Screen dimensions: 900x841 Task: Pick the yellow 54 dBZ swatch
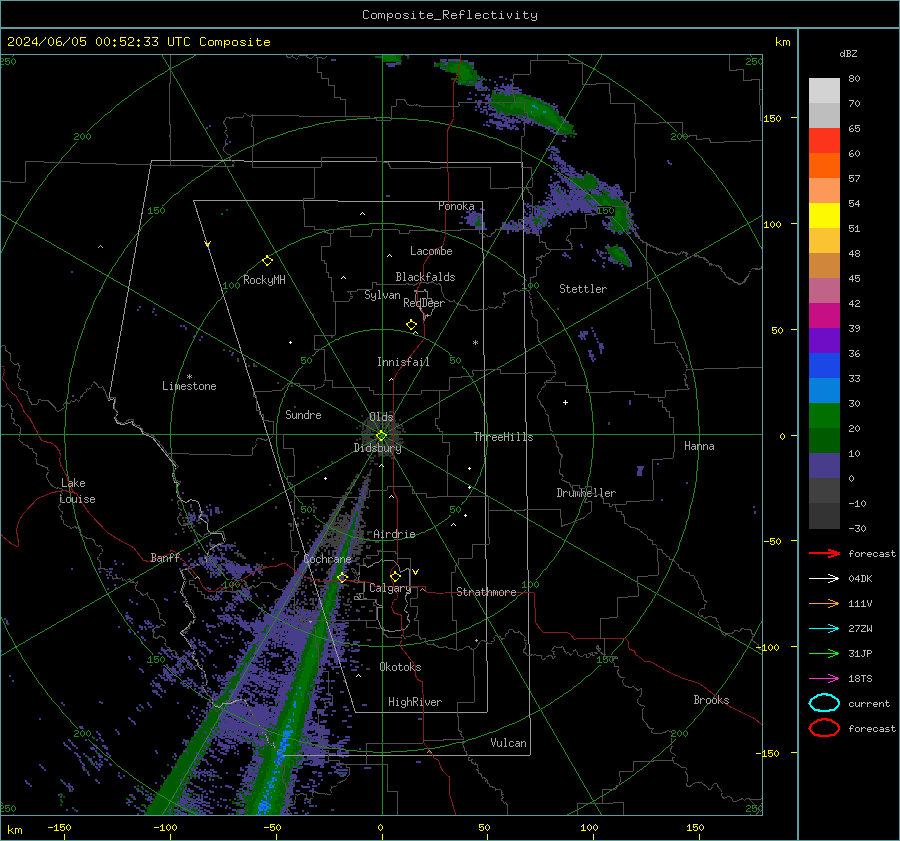pyautogui.click(x=824, y=216)
